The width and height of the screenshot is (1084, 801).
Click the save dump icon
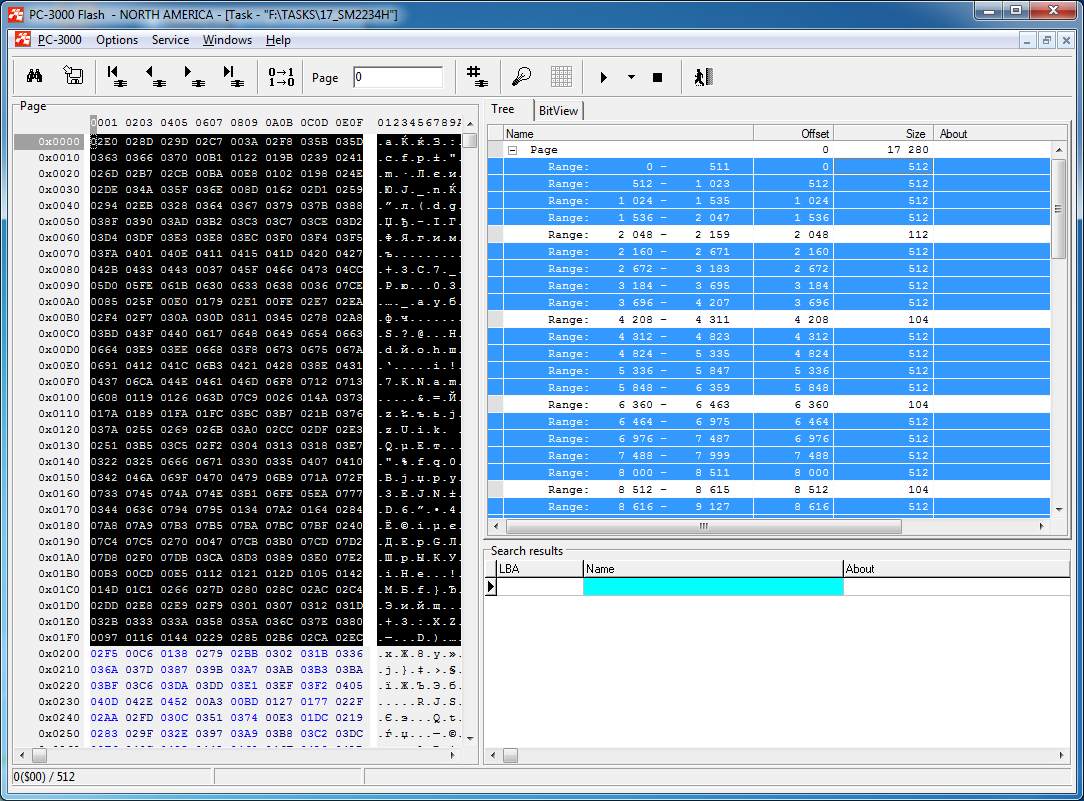pyautogui.click(x=72, y=77)
